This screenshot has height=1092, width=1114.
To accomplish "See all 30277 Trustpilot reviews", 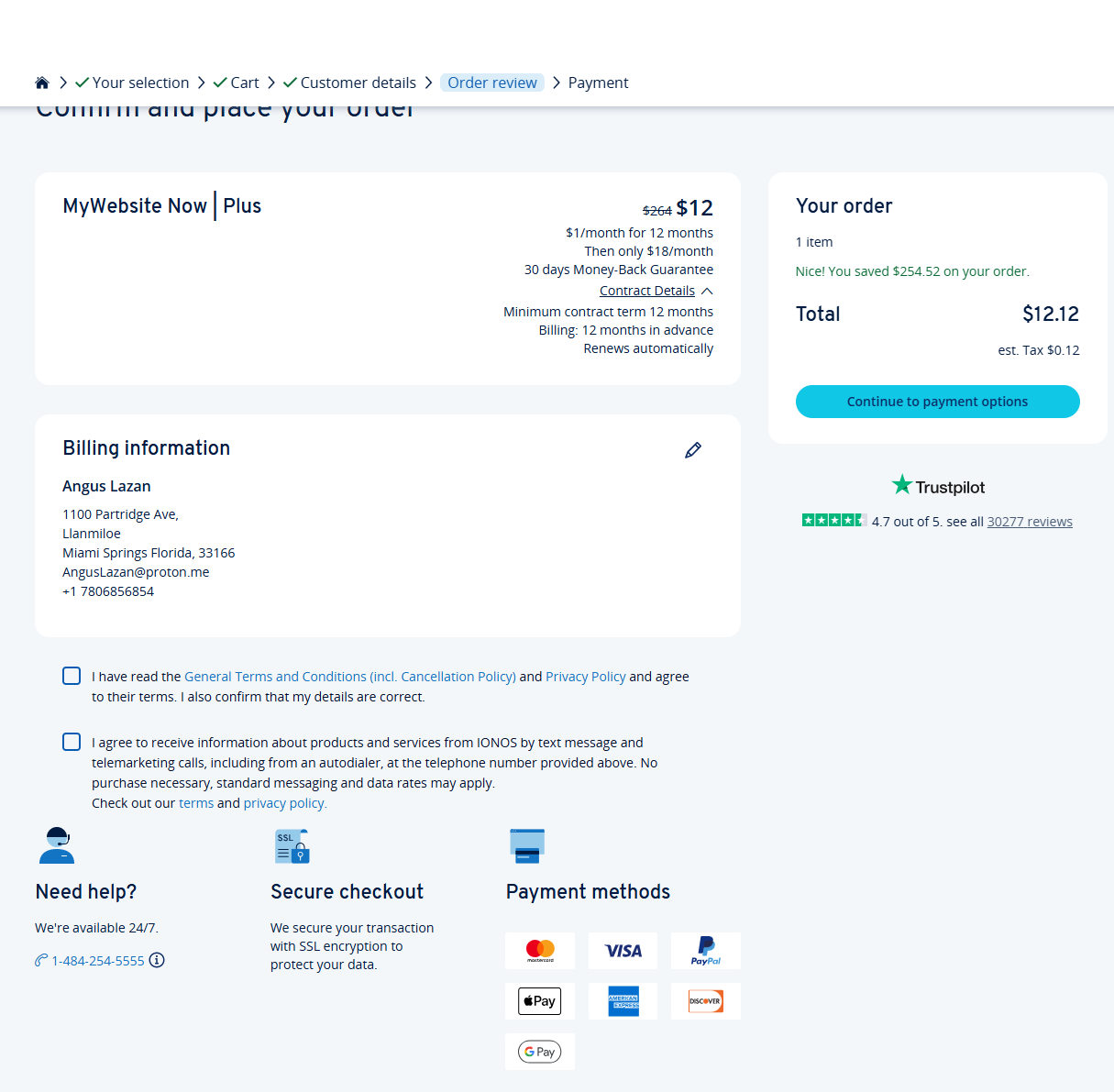I will tap(1030, 522).
